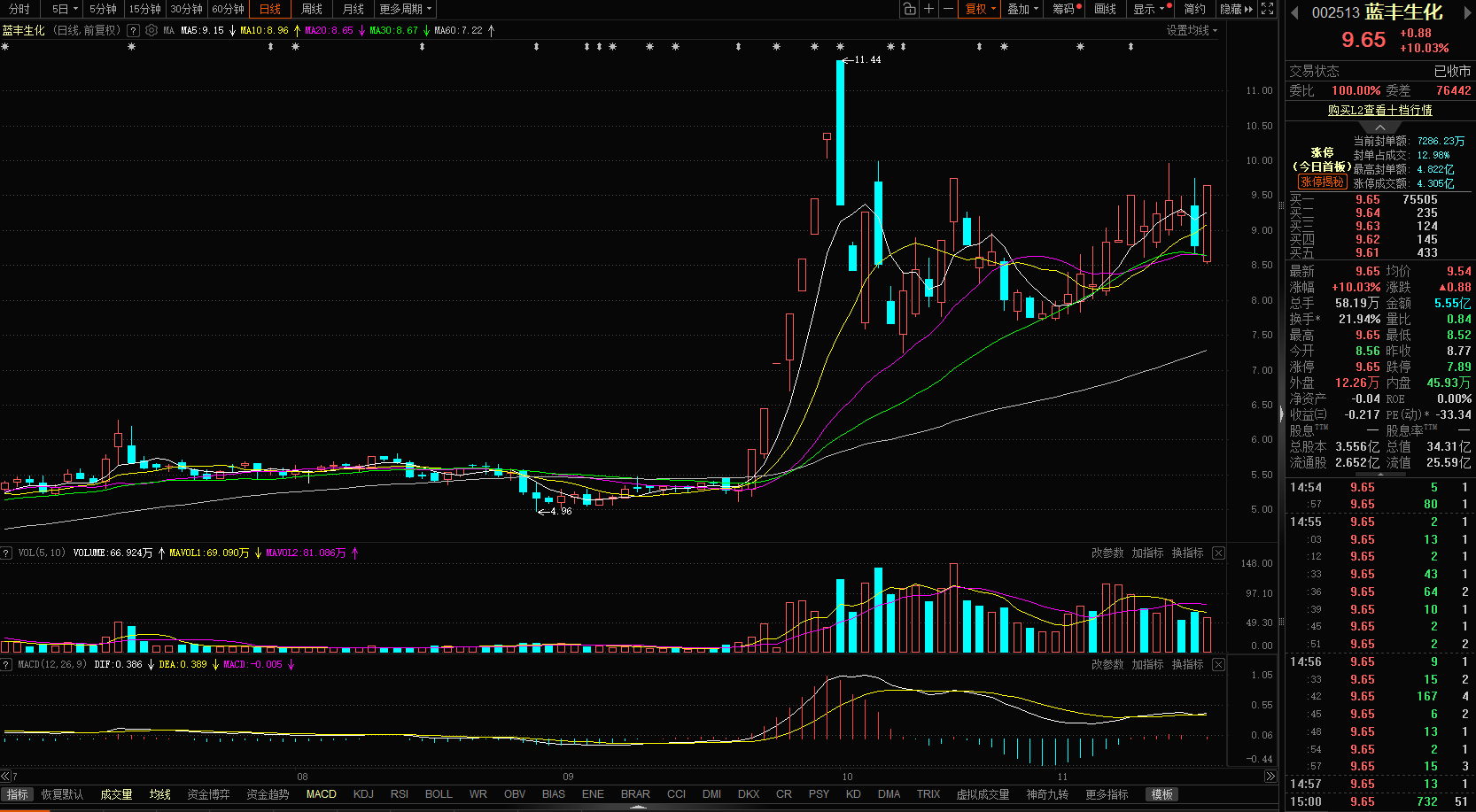Open MA indicator settings gear
The height and width of the screenshot is (812, 1476).
click(151, 30)
